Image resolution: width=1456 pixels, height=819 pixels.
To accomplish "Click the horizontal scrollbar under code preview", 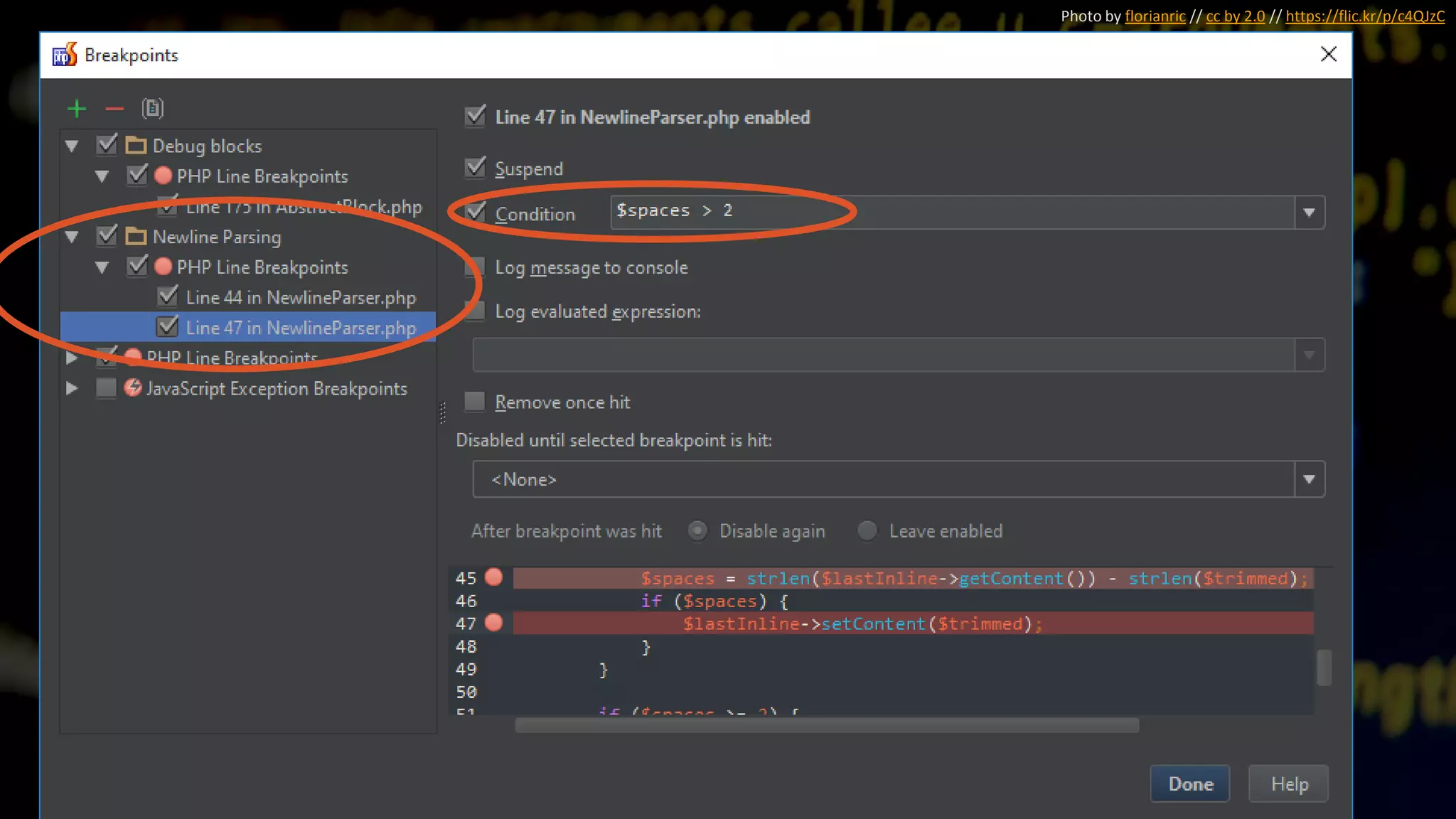I will pos(826,725).
